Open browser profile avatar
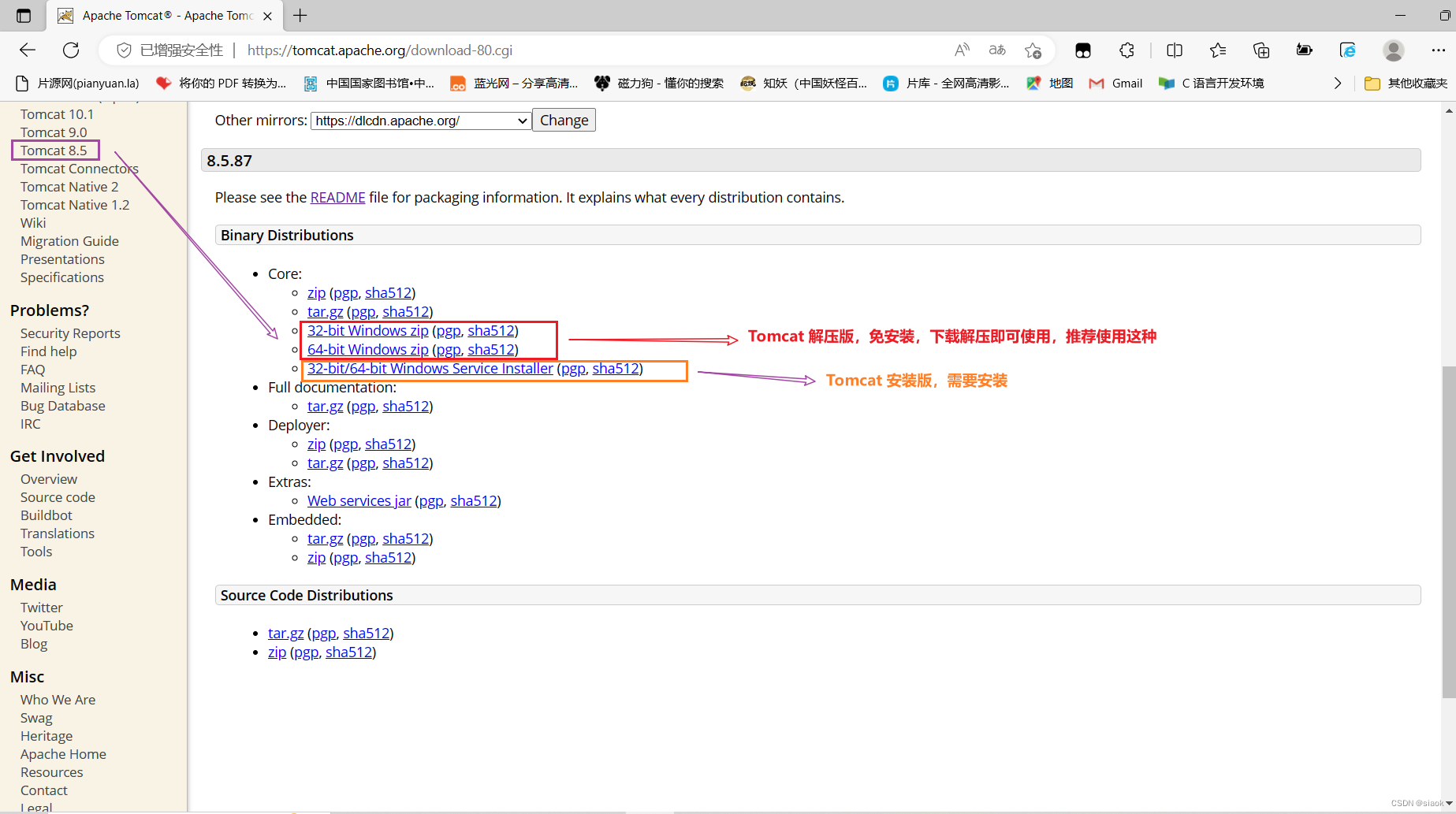Image resolution: width=1456 pixels, height=814 pixels. [1394, 50]
